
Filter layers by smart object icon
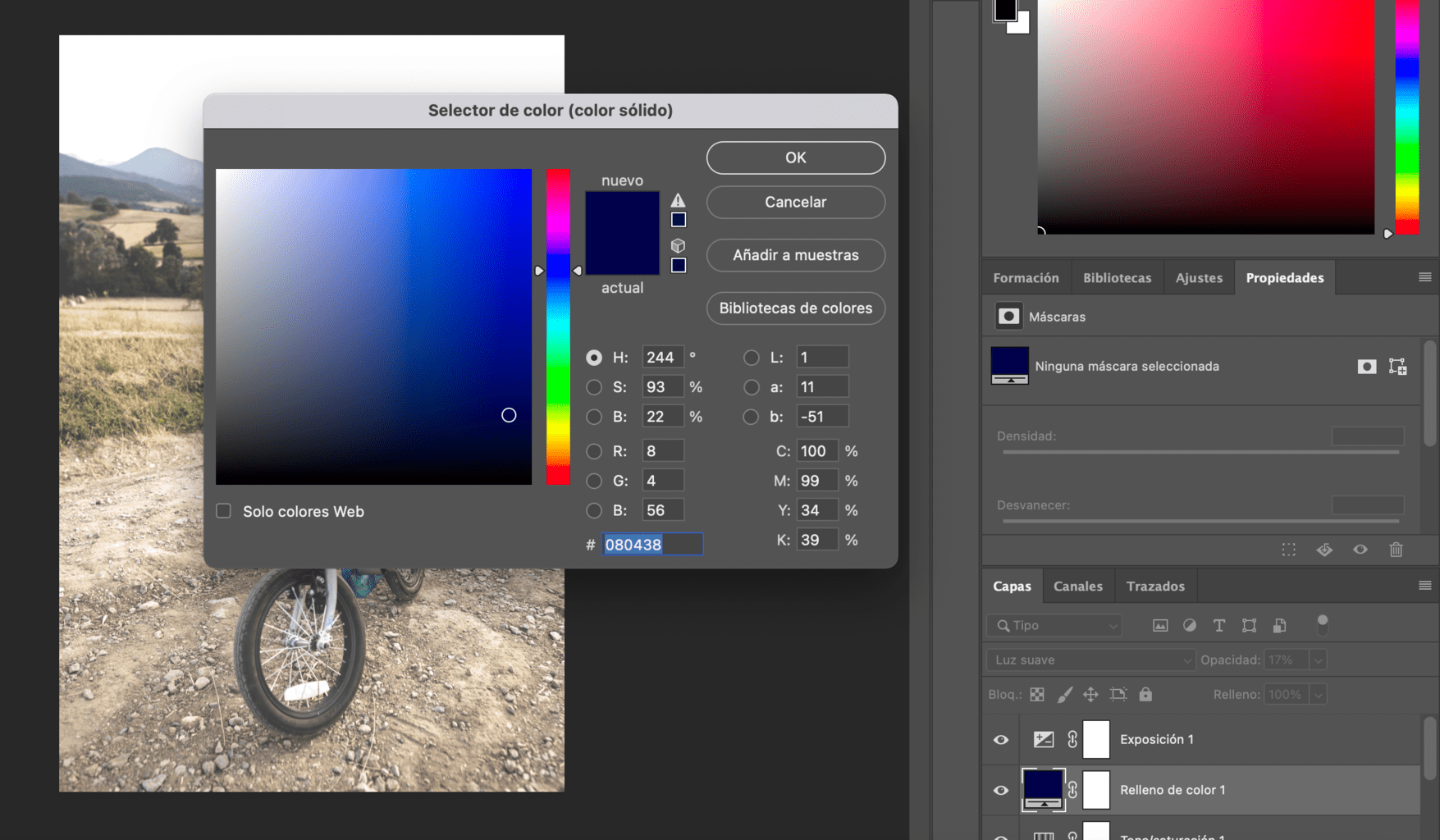(1279, 626)
